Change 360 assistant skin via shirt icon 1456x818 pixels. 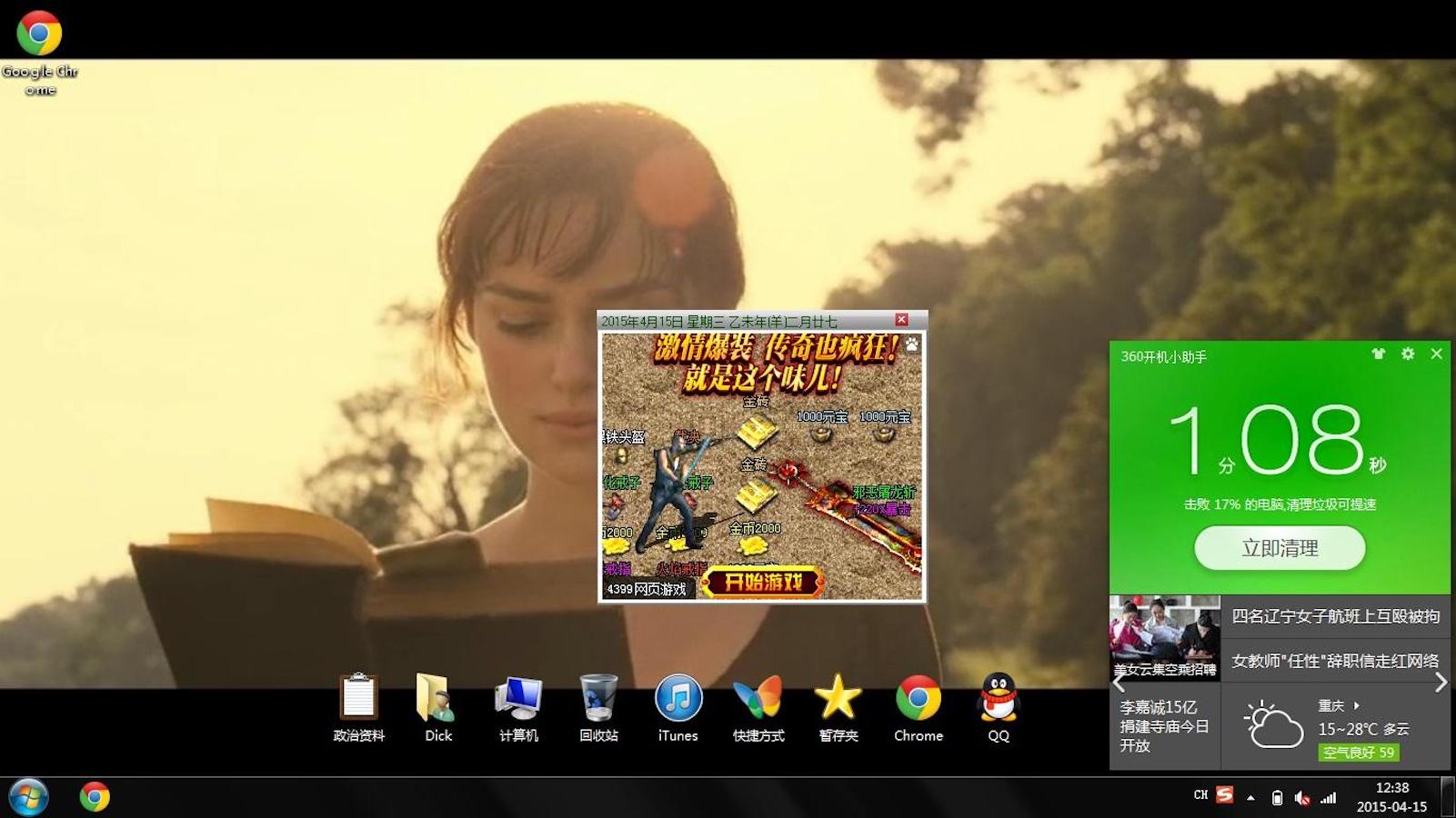1379,354
